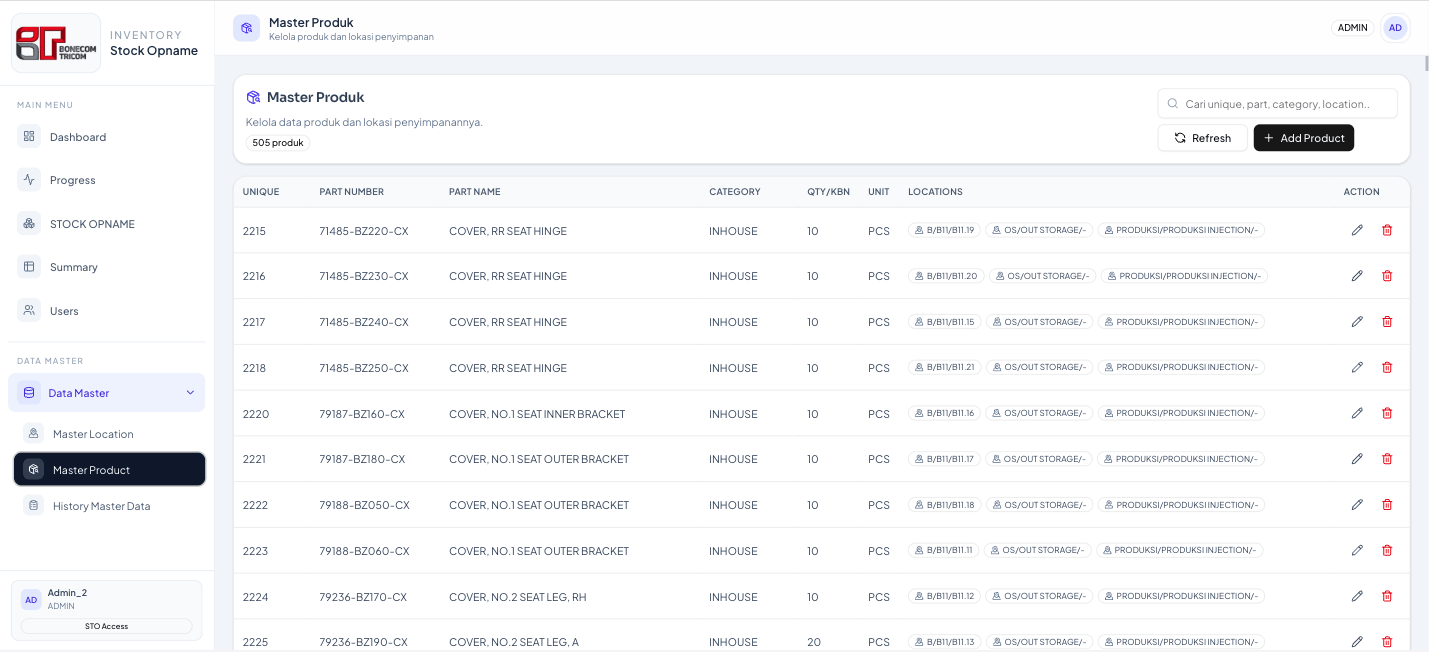1429x652 pixels.
Task: Delete product 2224 using trash icon
Action: click(1387, 596)
